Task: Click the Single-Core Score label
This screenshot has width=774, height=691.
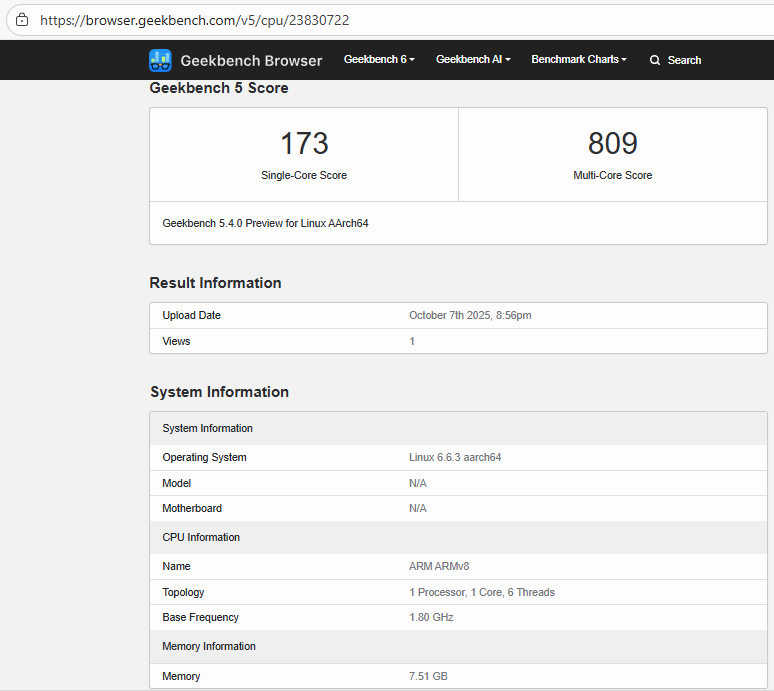Action: click(x=304, y=175)
